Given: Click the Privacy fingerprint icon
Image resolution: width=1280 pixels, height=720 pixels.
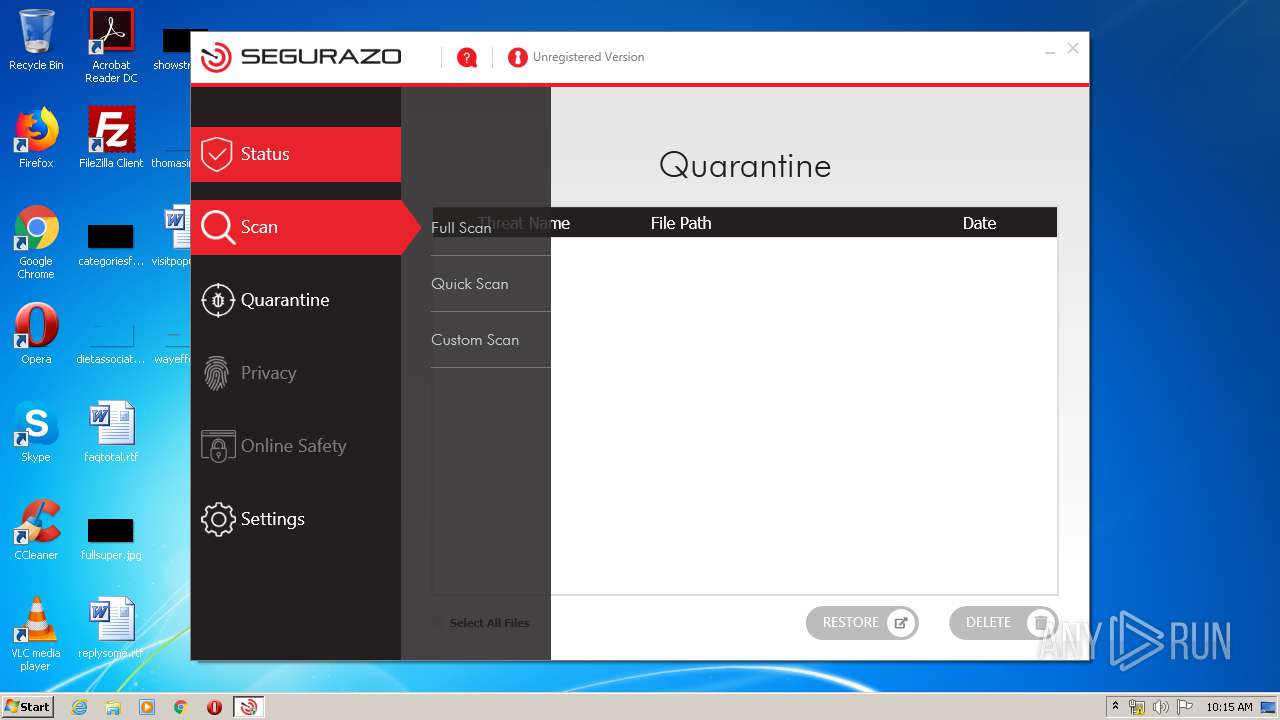Looking at the screenshot, I should tap(217, 373).
